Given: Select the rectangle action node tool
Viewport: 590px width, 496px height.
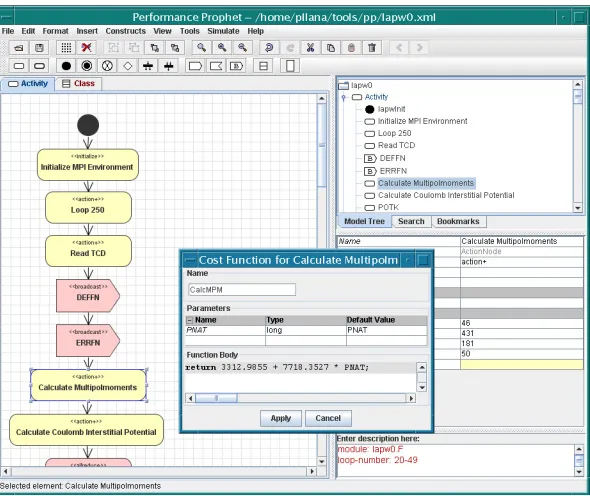Looking at the screenshot, I should tap(18, 66).
